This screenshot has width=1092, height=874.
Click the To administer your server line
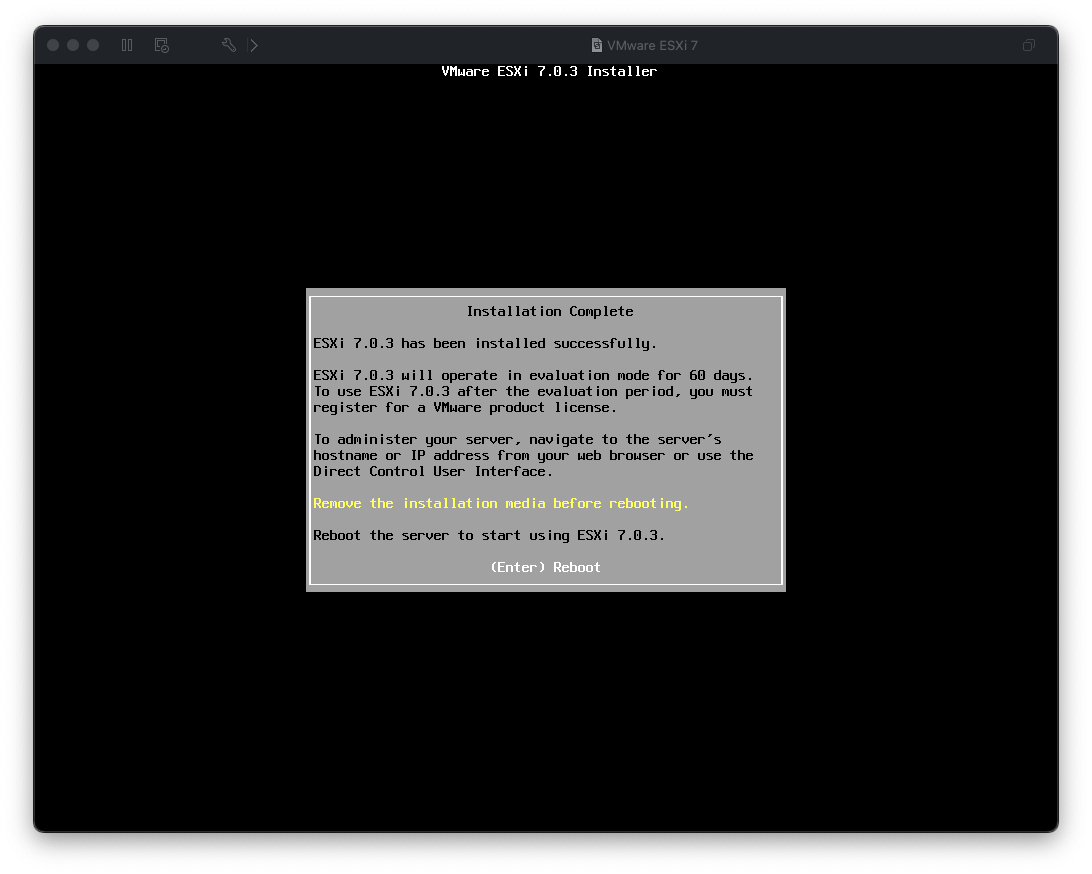[x=516, y=439]
